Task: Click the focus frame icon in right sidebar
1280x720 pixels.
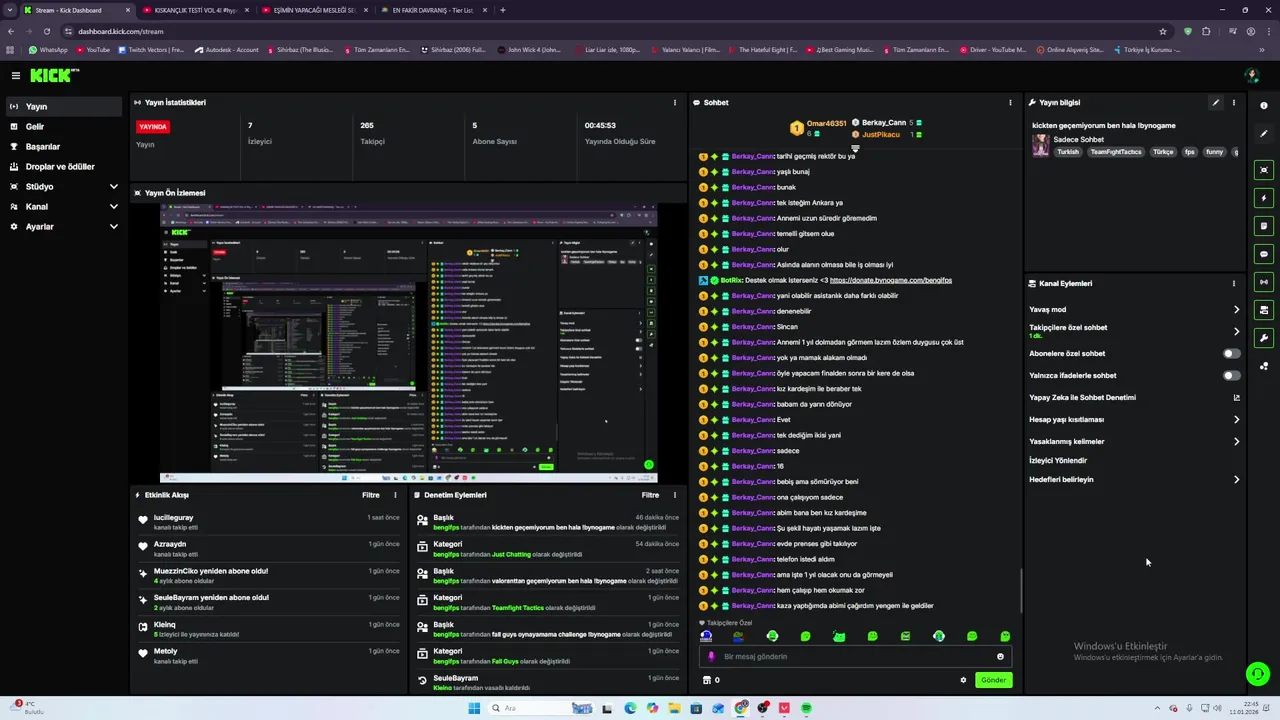Action: (x=1264, y=170)
